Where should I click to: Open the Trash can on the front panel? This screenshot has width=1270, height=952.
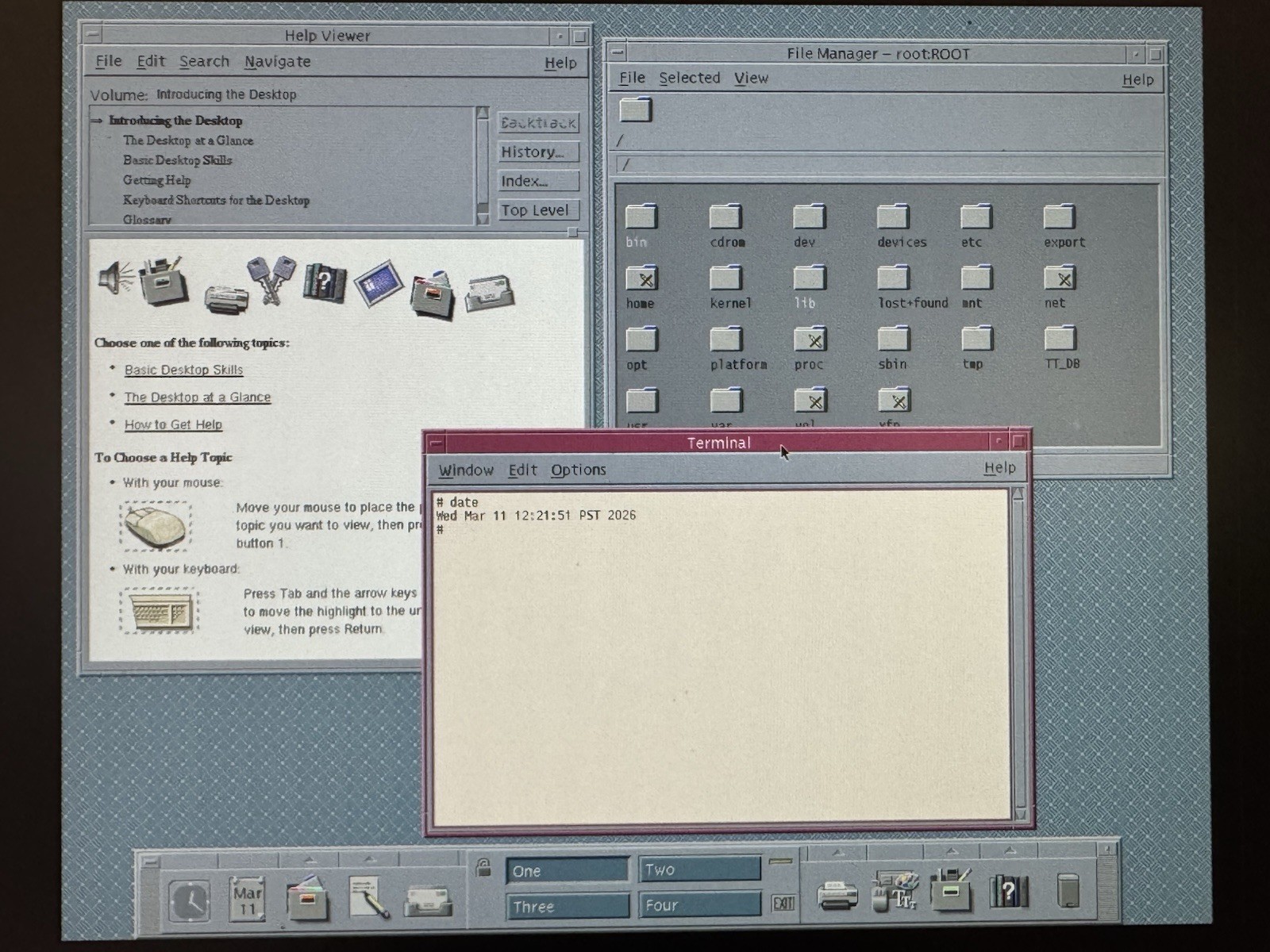1068,891
